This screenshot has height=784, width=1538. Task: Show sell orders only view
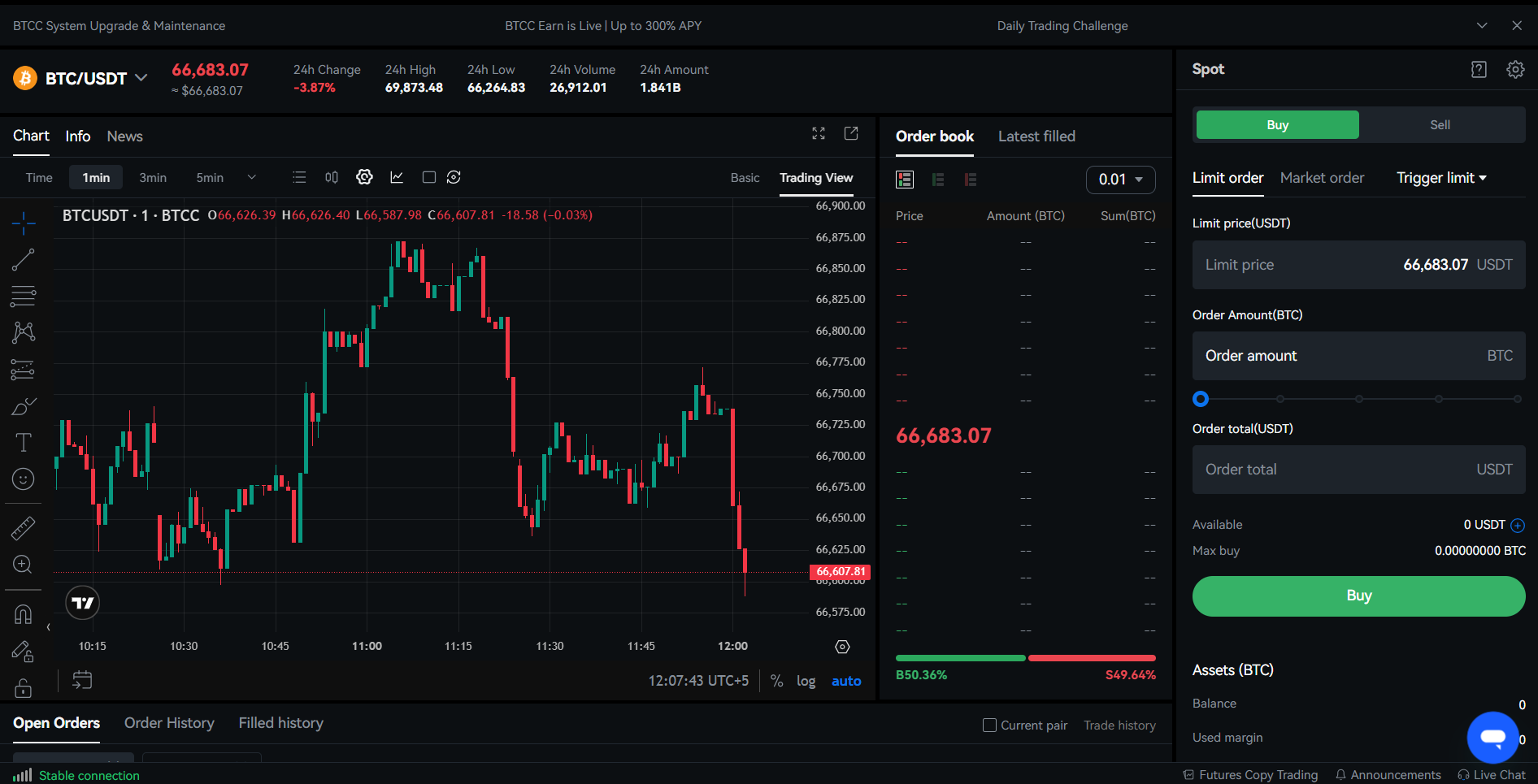pos(971,180)
